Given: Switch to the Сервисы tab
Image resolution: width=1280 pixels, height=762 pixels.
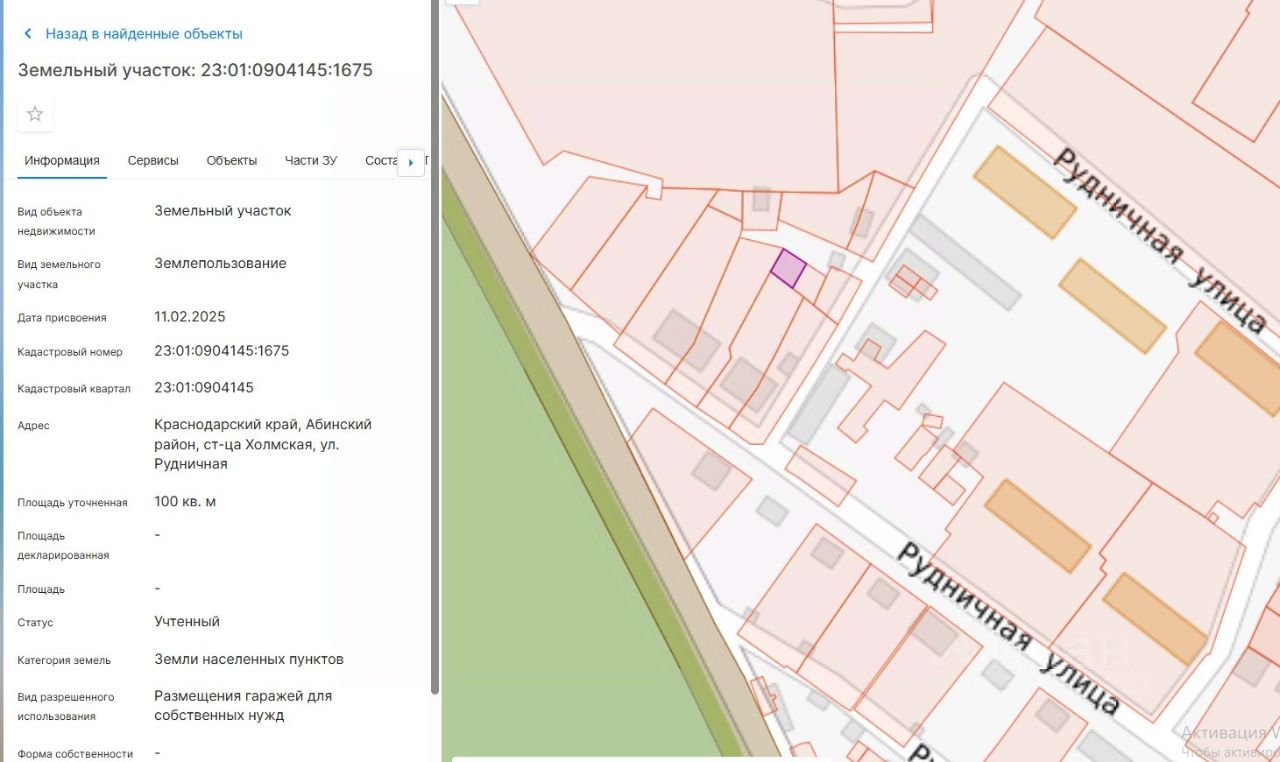Looking at the screenshot, I should tap(153, 161).
